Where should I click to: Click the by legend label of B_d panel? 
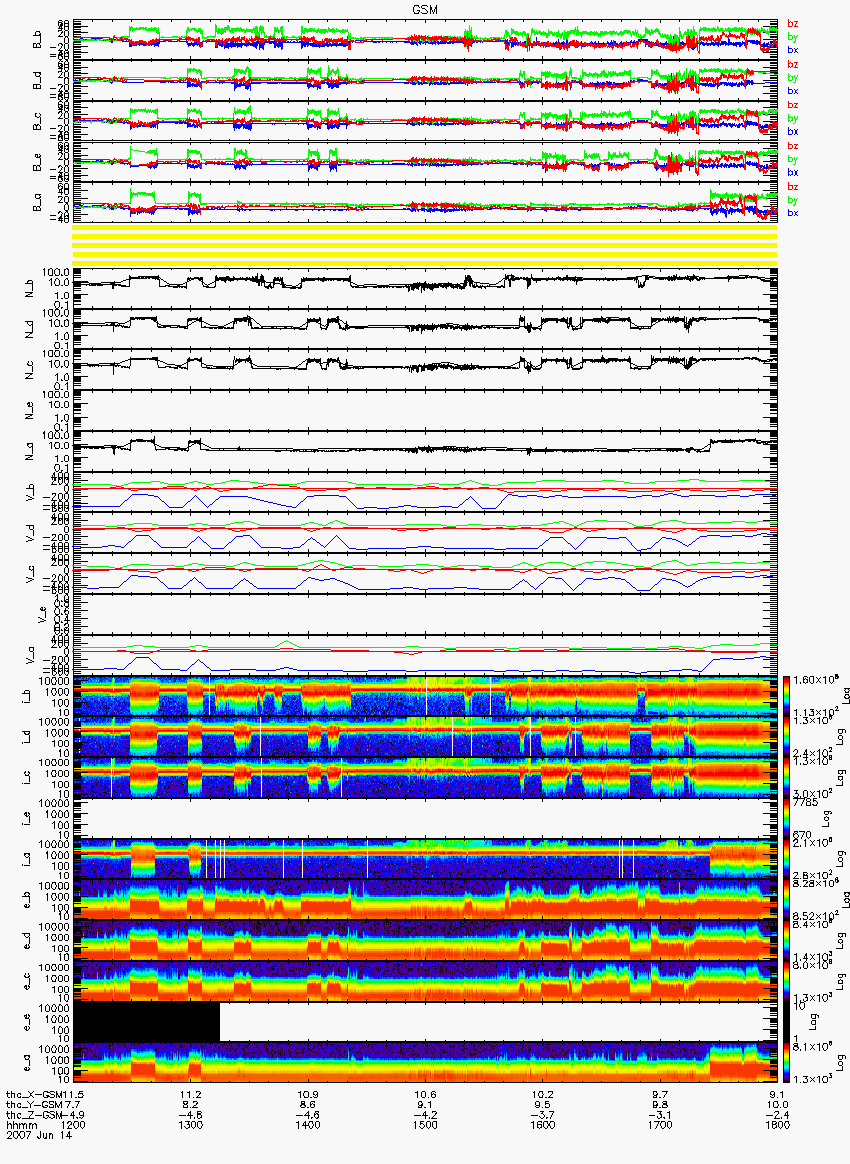pos(793,78)
